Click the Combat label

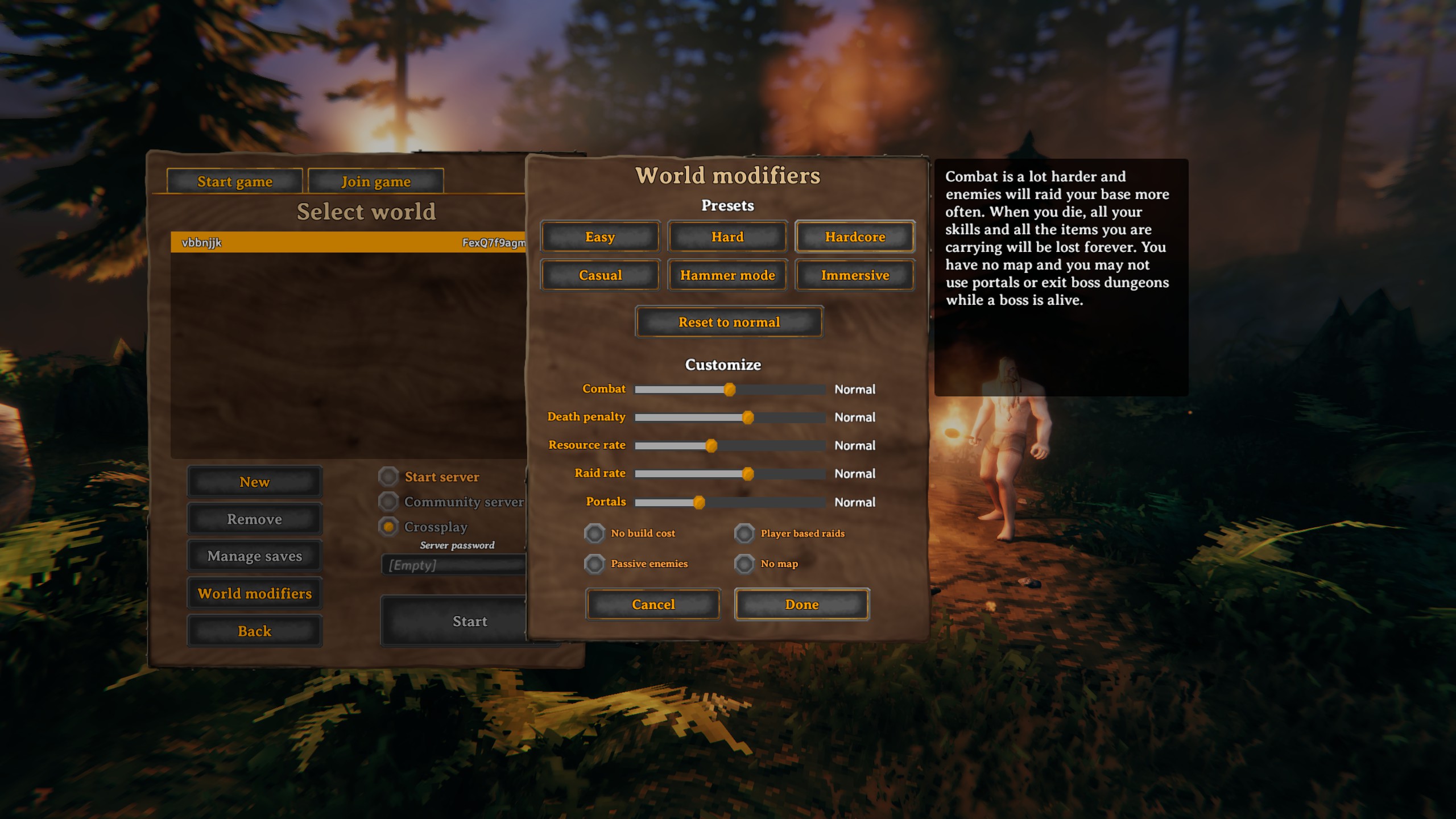click(x=603, y=388)
